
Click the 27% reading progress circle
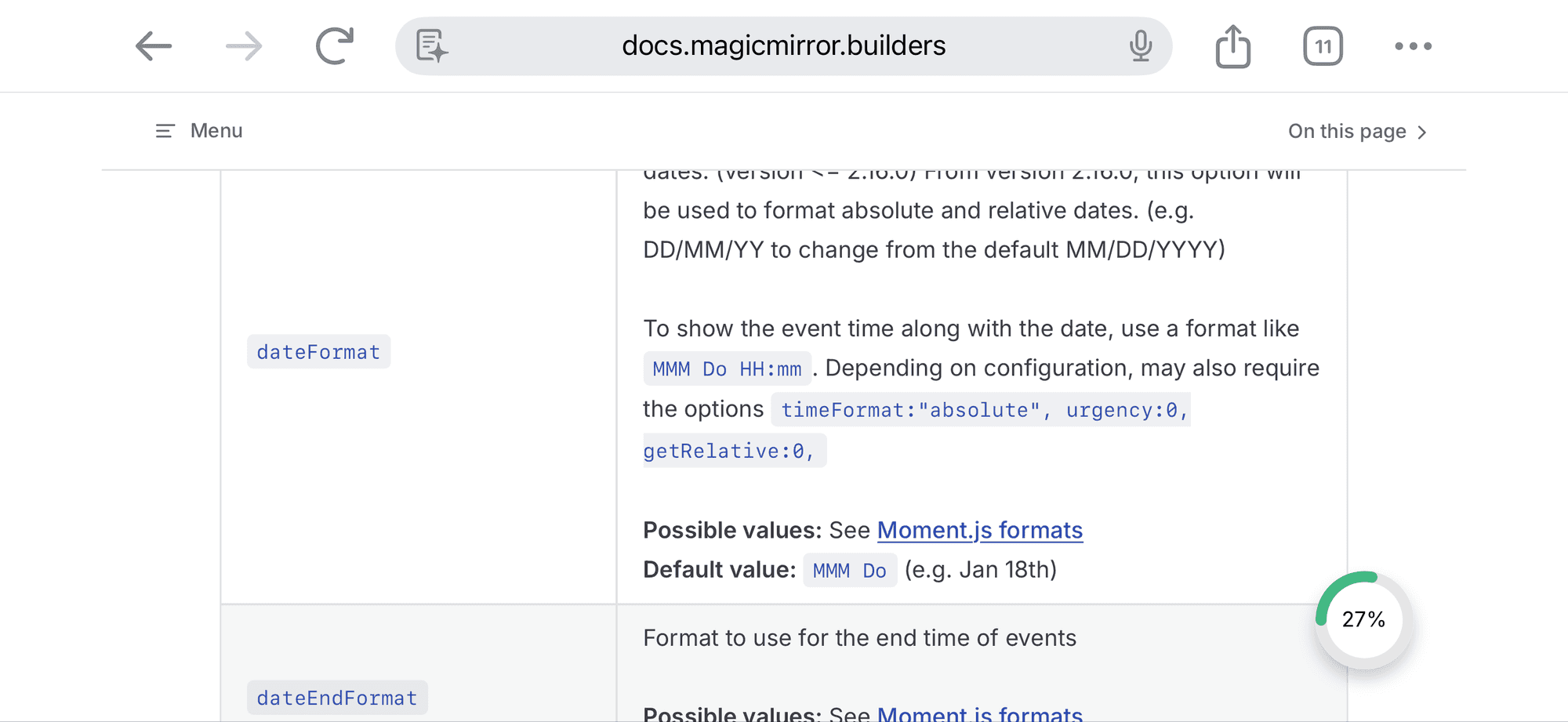(1363, 619)
